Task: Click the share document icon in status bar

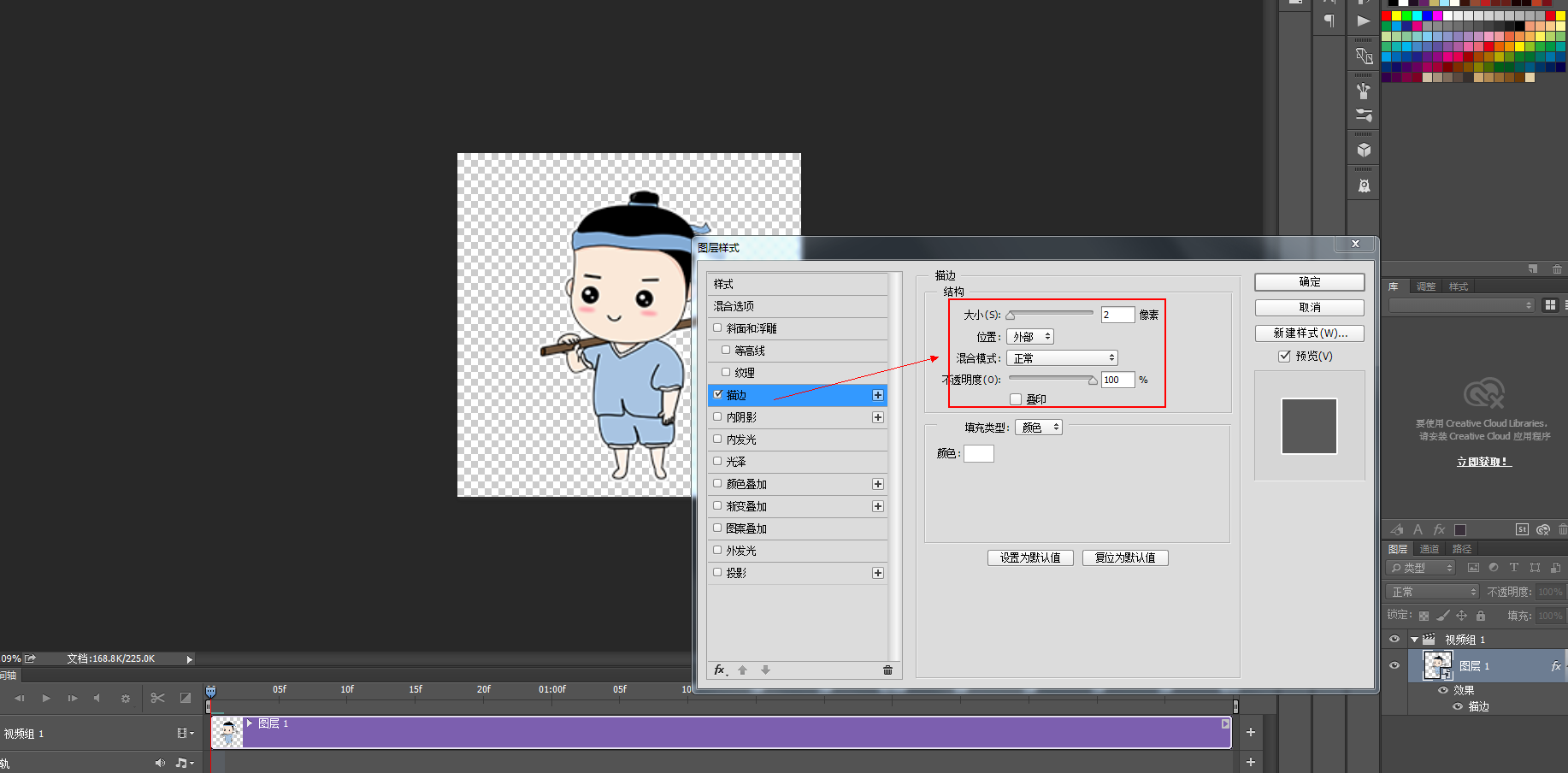Action: coord(31,658)
